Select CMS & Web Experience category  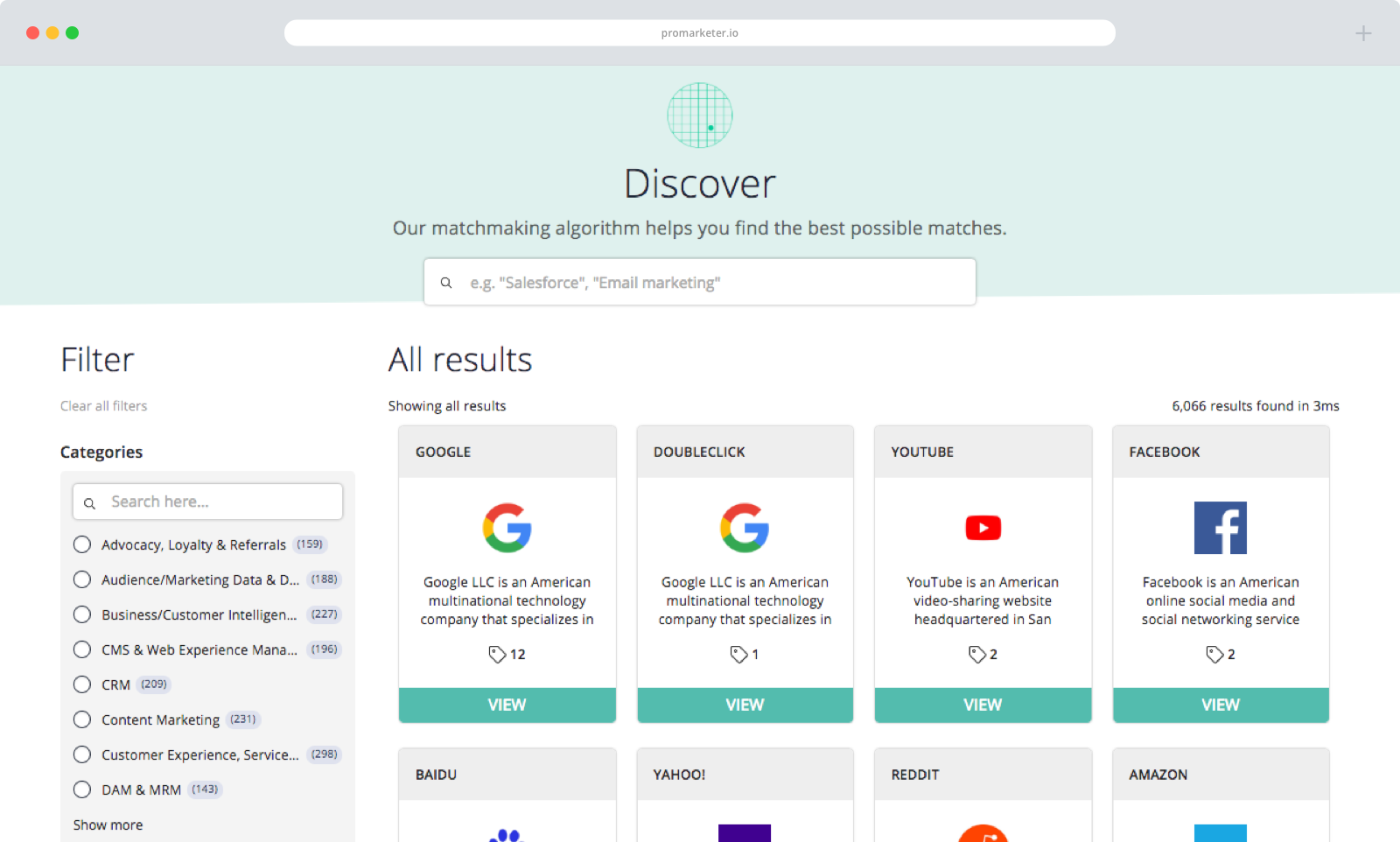(x=82, y=649)
